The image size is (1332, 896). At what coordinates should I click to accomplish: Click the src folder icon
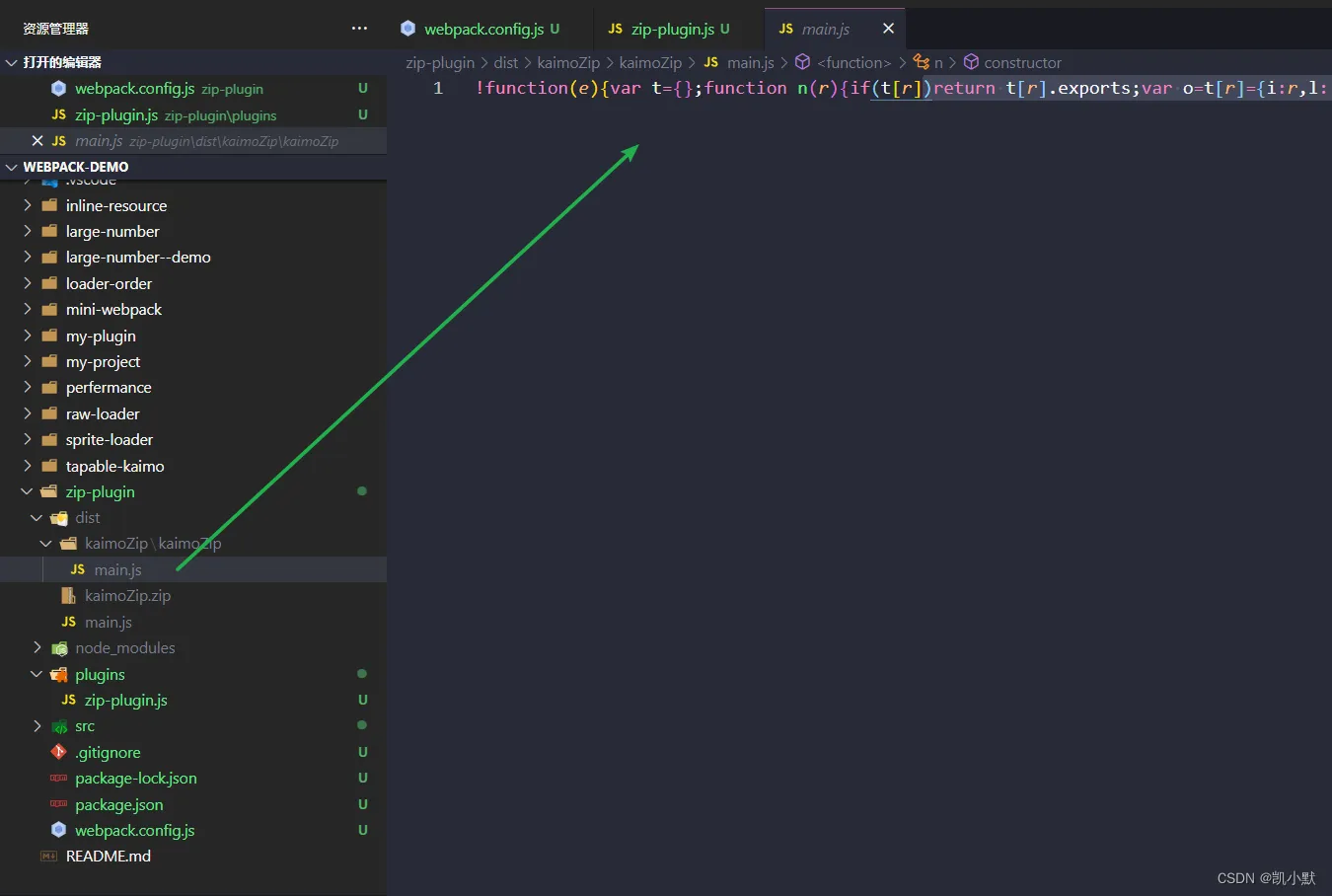(x=59, y=726)
